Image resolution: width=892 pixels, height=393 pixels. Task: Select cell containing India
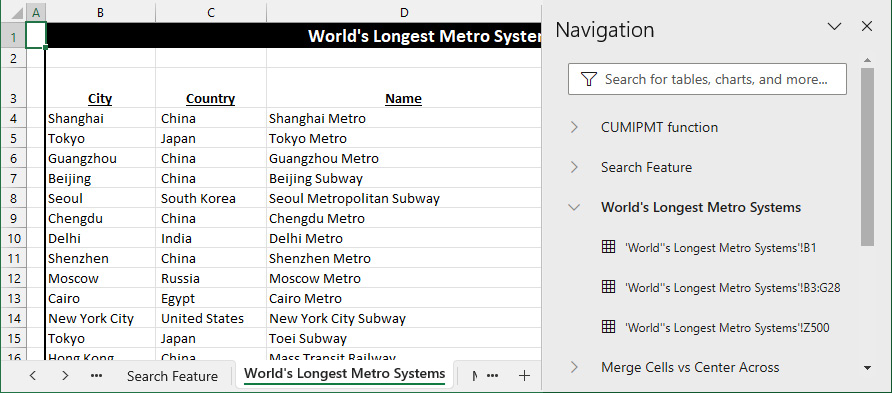[x=210, y=238]
